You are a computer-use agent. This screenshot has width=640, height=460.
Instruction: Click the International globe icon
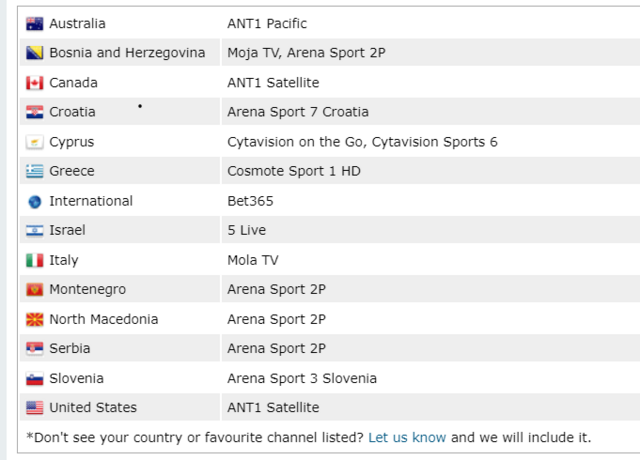tap(34, 202)
